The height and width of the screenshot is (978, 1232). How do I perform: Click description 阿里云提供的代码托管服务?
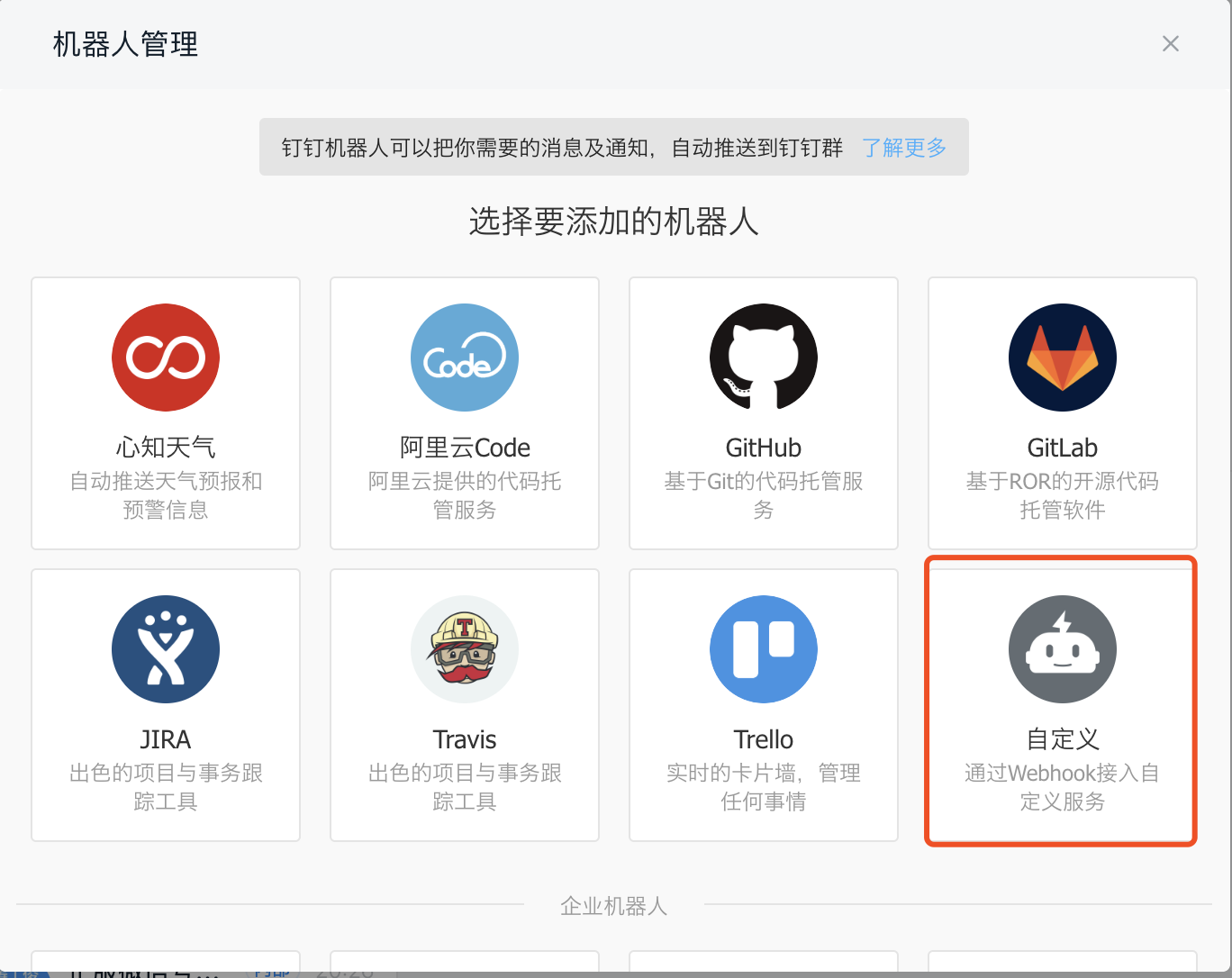[465, 495]
